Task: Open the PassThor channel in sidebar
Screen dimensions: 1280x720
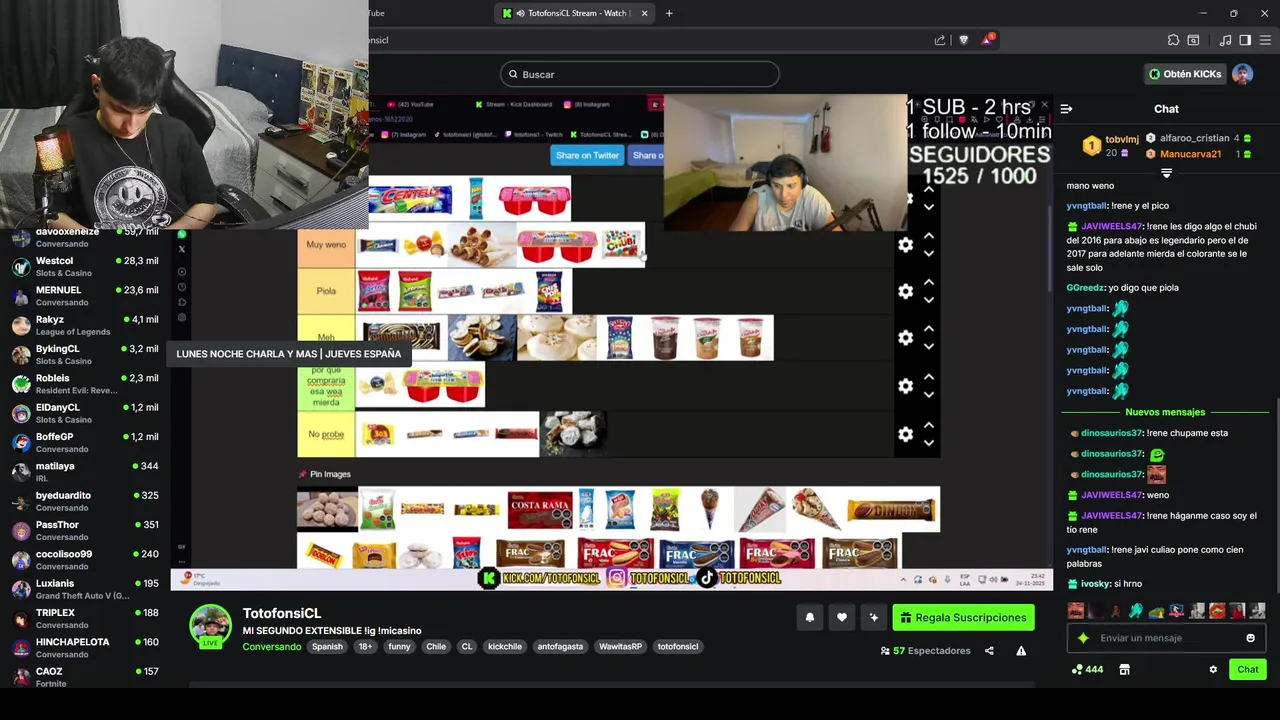Action: coord(84,530)
